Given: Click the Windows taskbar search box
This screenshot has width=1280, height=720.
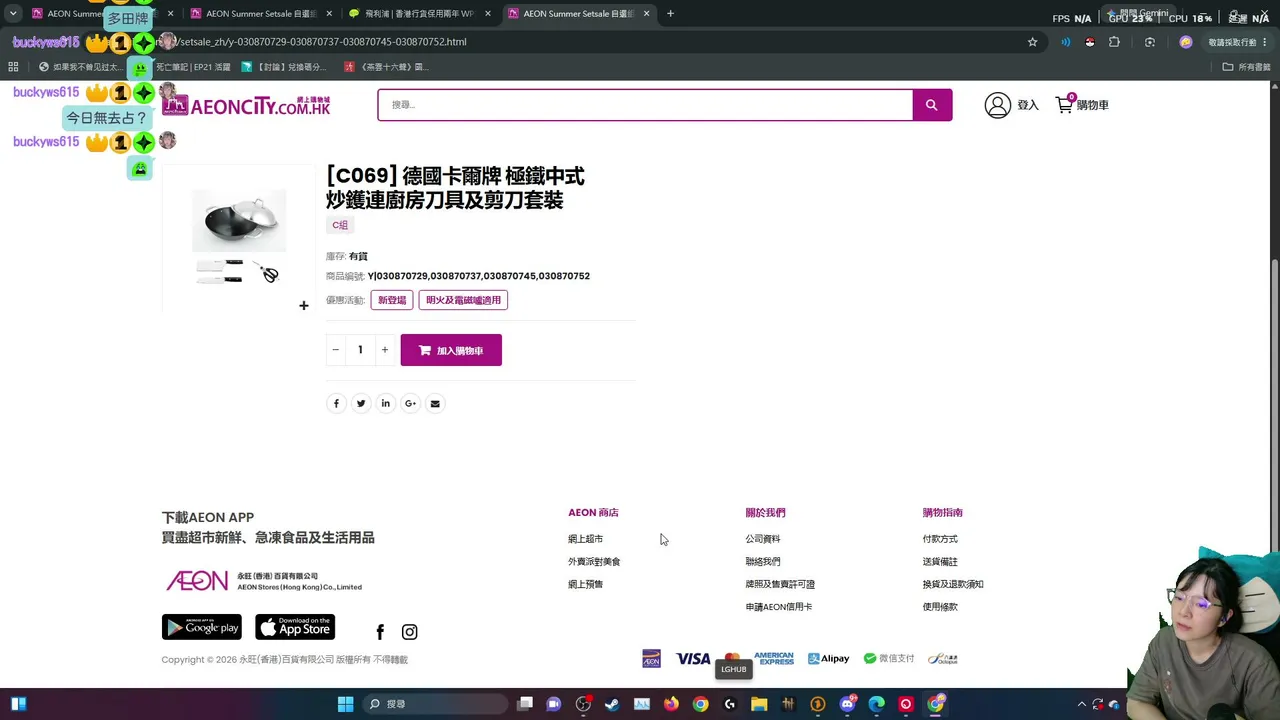Looking at the screenshot, I should point(434,704).
